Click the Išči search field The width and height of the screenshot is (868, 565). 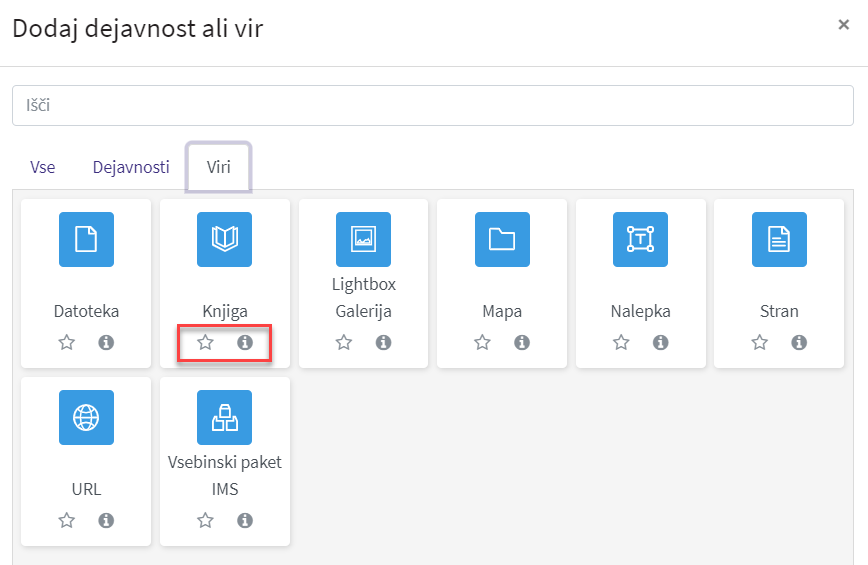[433, 105]
